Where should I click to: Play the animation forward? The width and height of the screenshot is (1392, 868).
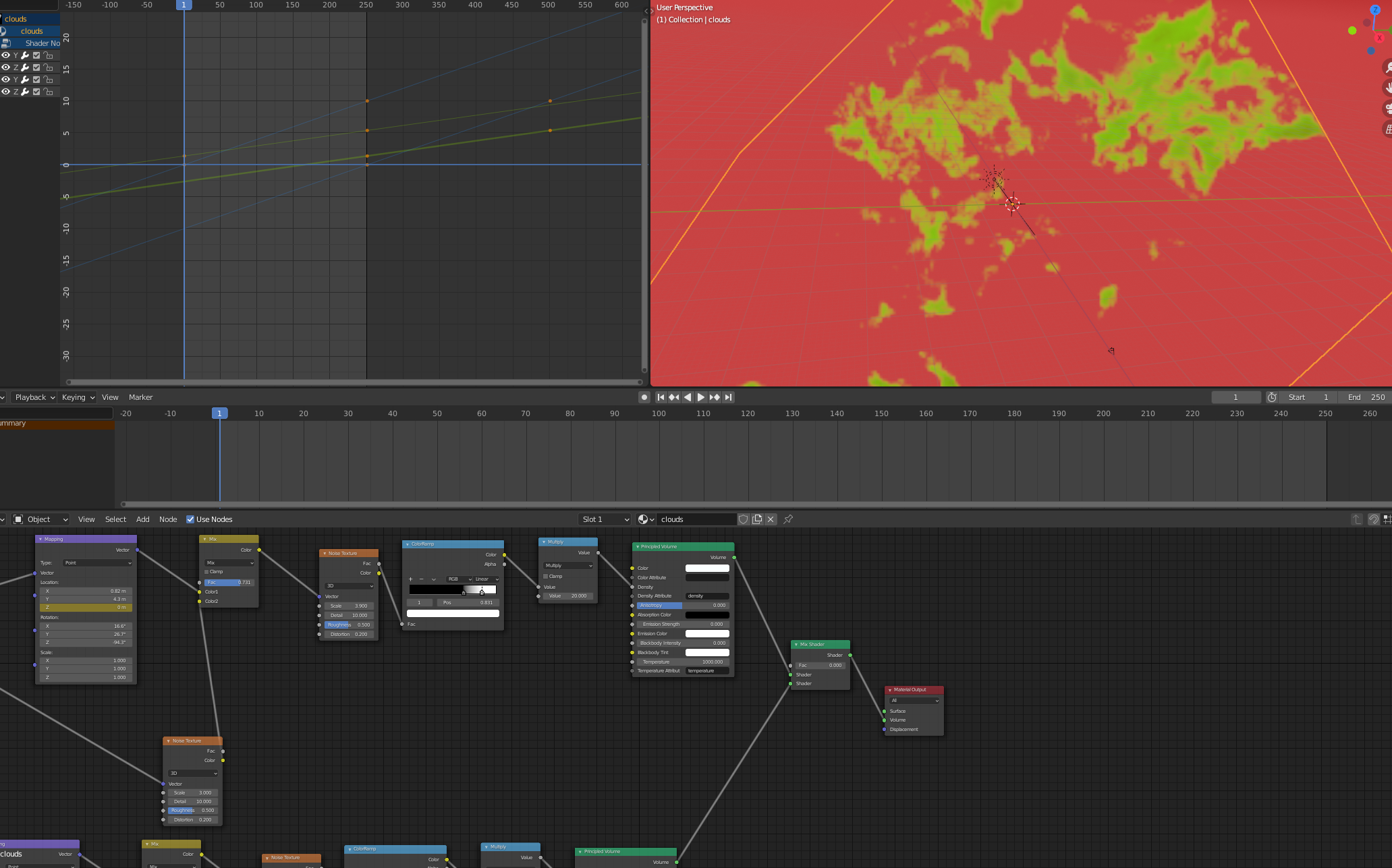pyautogui.click(x=700, y=397)
